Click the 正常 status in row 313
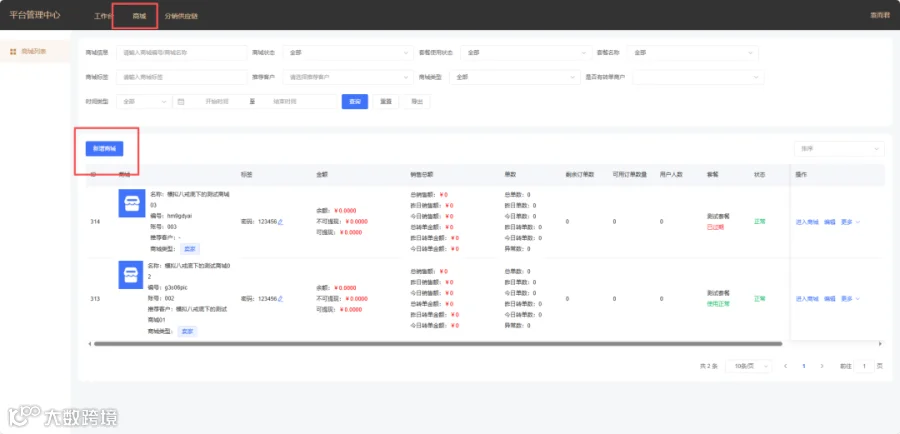 pos(759,299)
